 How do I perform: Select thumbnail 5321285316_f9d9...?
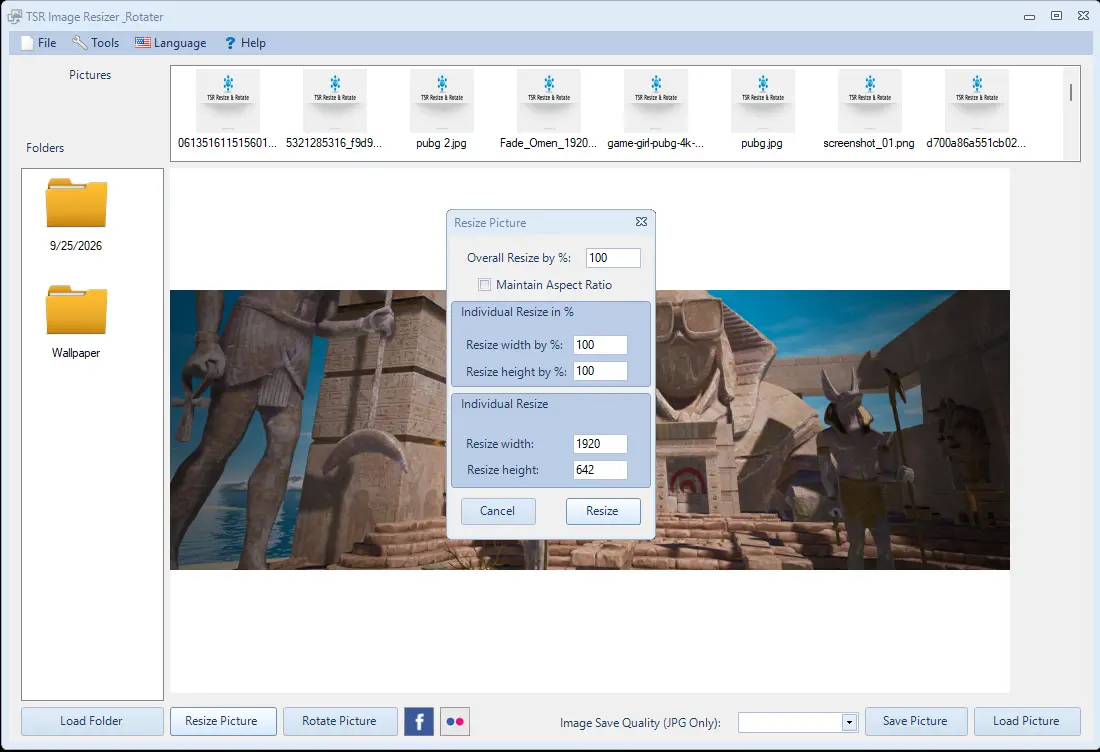[335, 109]
